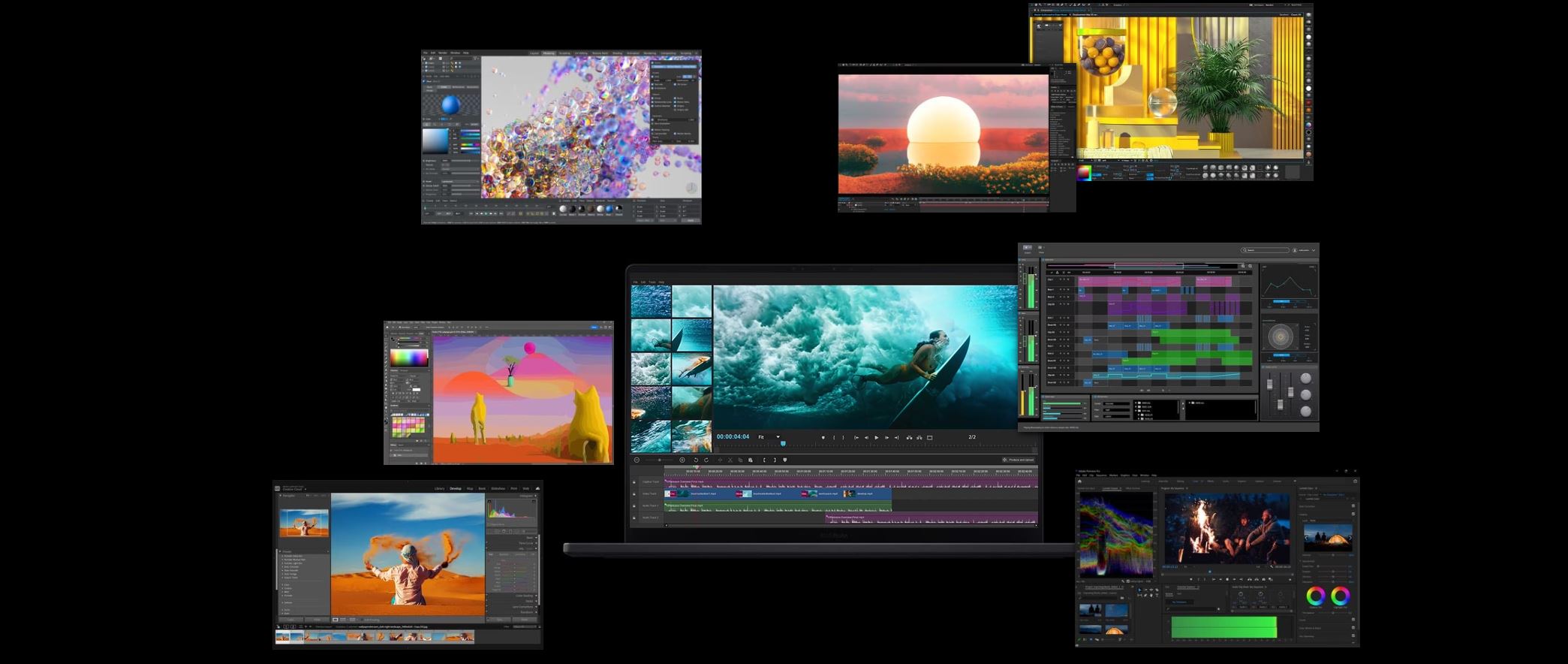Open the File menu in laptop editor
The width and height of the screenshot is (1568, 664).
(x=635, y=282)
